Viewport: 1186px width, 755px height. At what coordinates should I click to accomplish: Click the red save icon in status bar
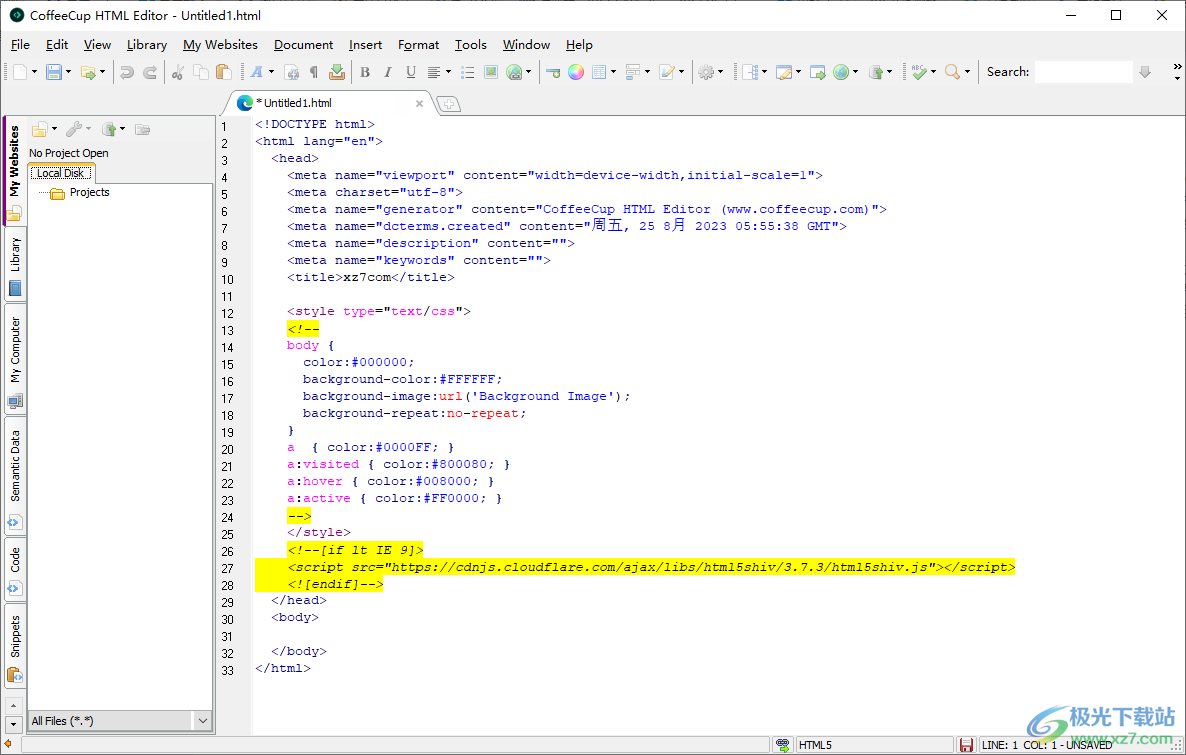966,745
